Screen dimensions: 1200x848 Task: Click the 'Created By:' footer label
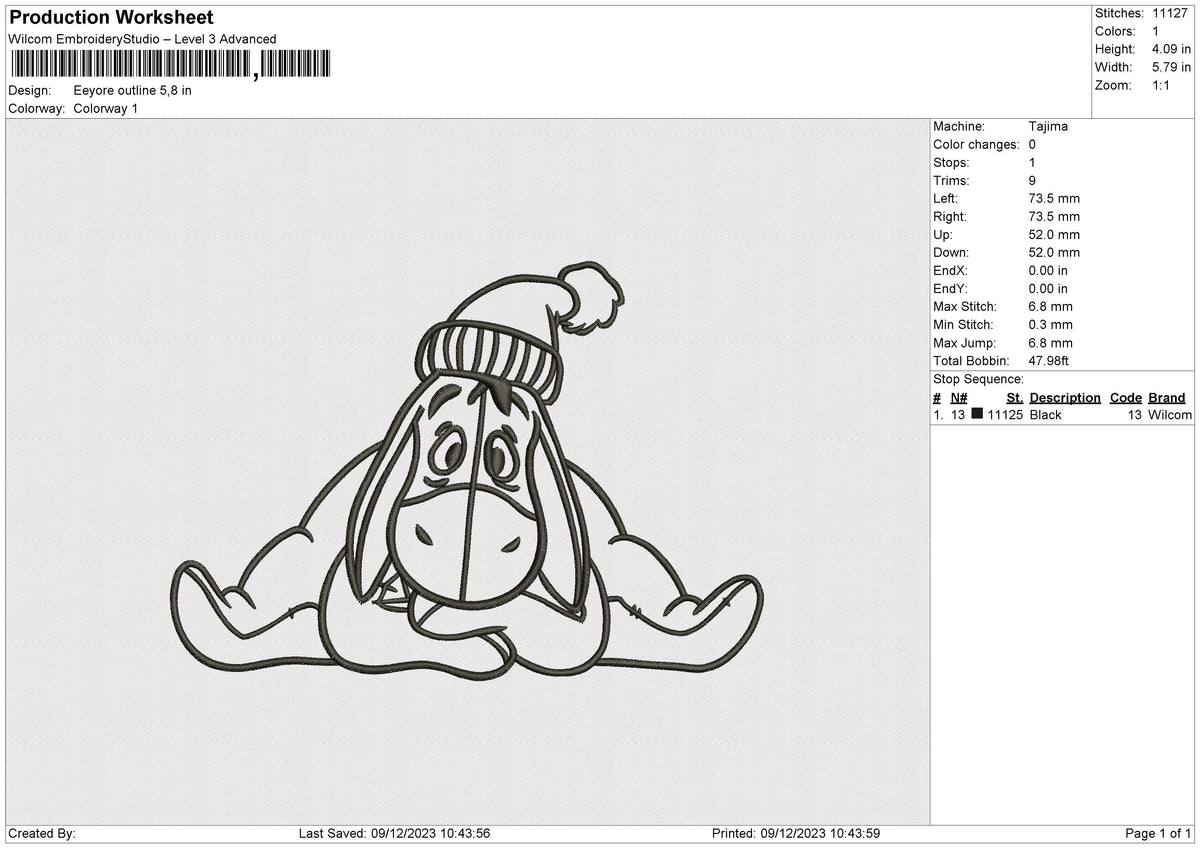[42, 833]
